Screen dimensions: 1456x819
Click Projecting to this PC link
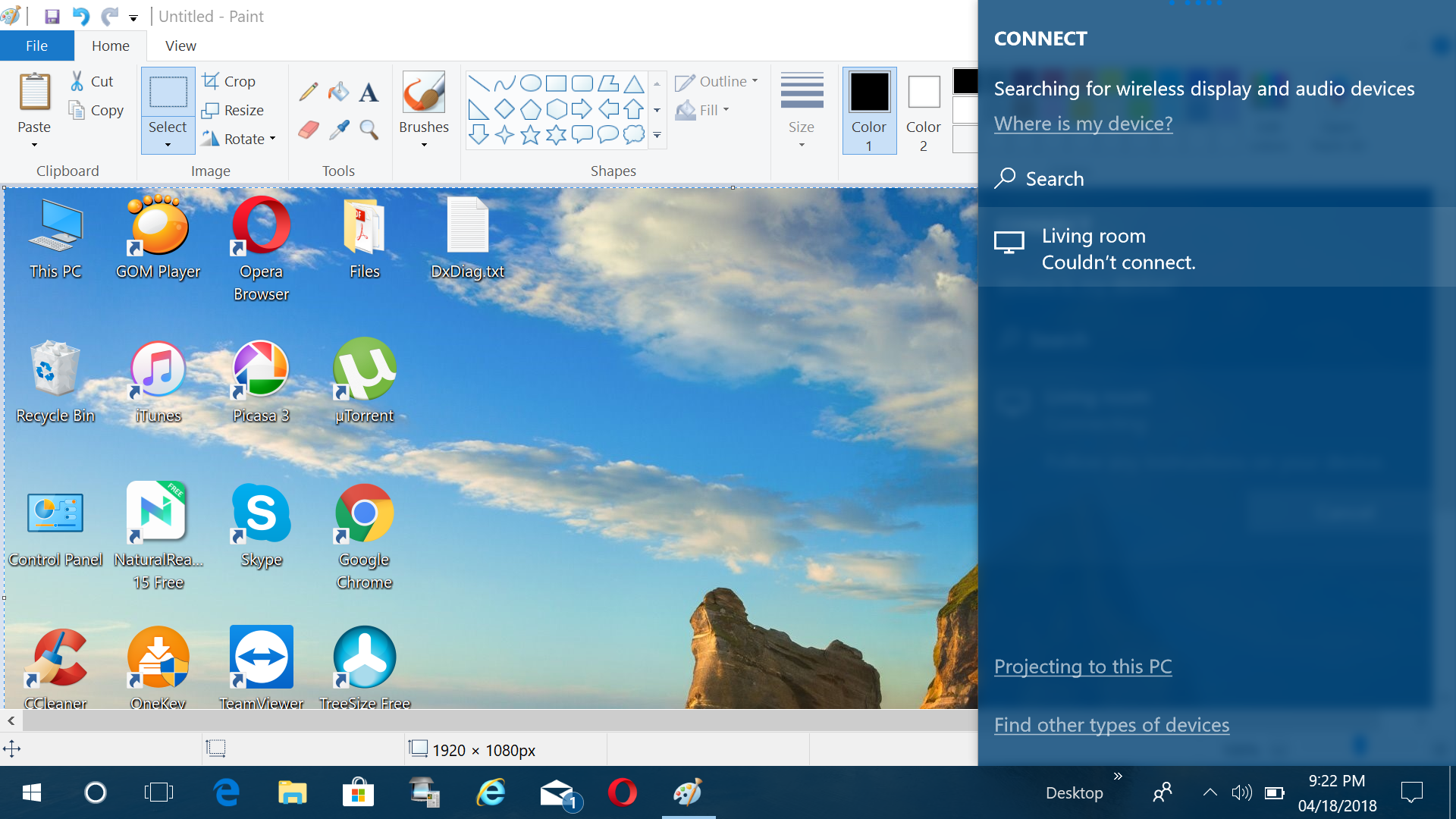click(x=1083, y=667)
